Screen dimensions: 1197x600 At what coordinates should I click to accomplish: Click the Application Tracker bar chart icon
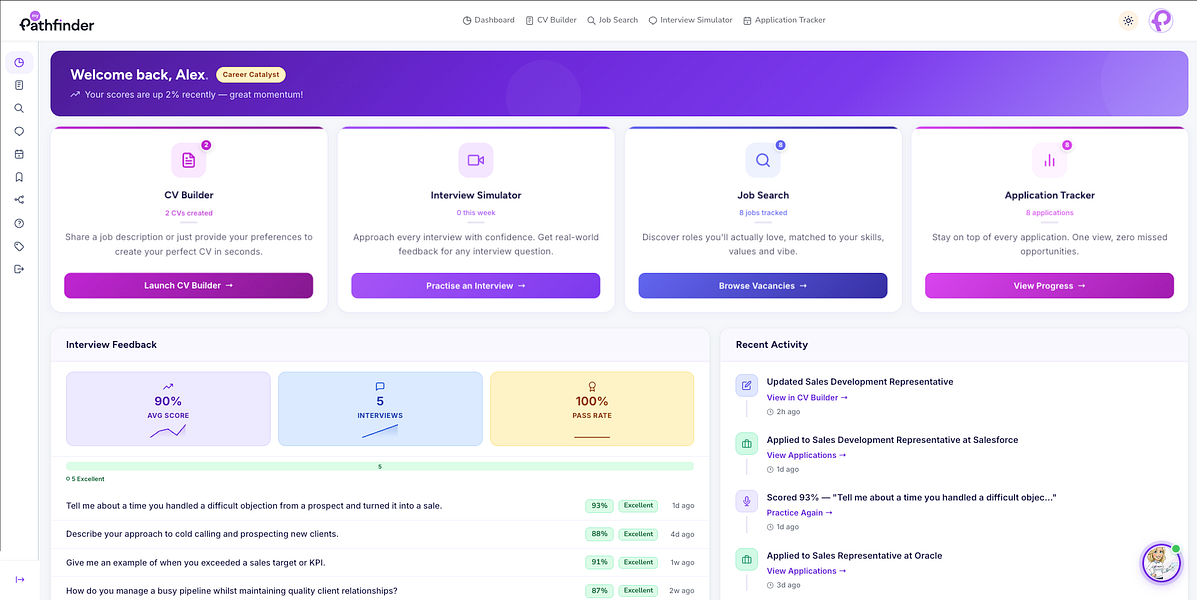tap(1050, 160)
